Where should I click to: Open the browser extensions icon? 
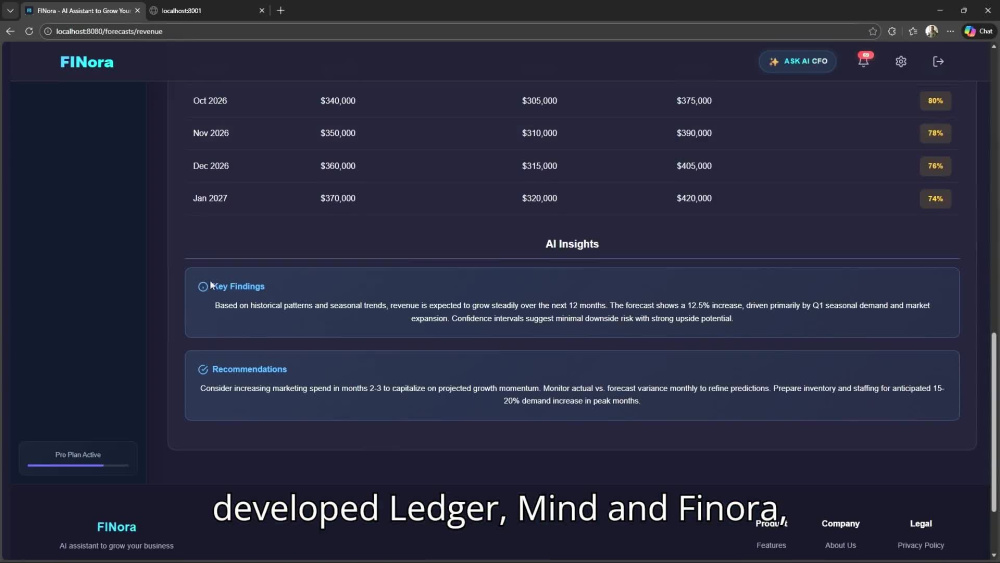[x=892, y=31]
